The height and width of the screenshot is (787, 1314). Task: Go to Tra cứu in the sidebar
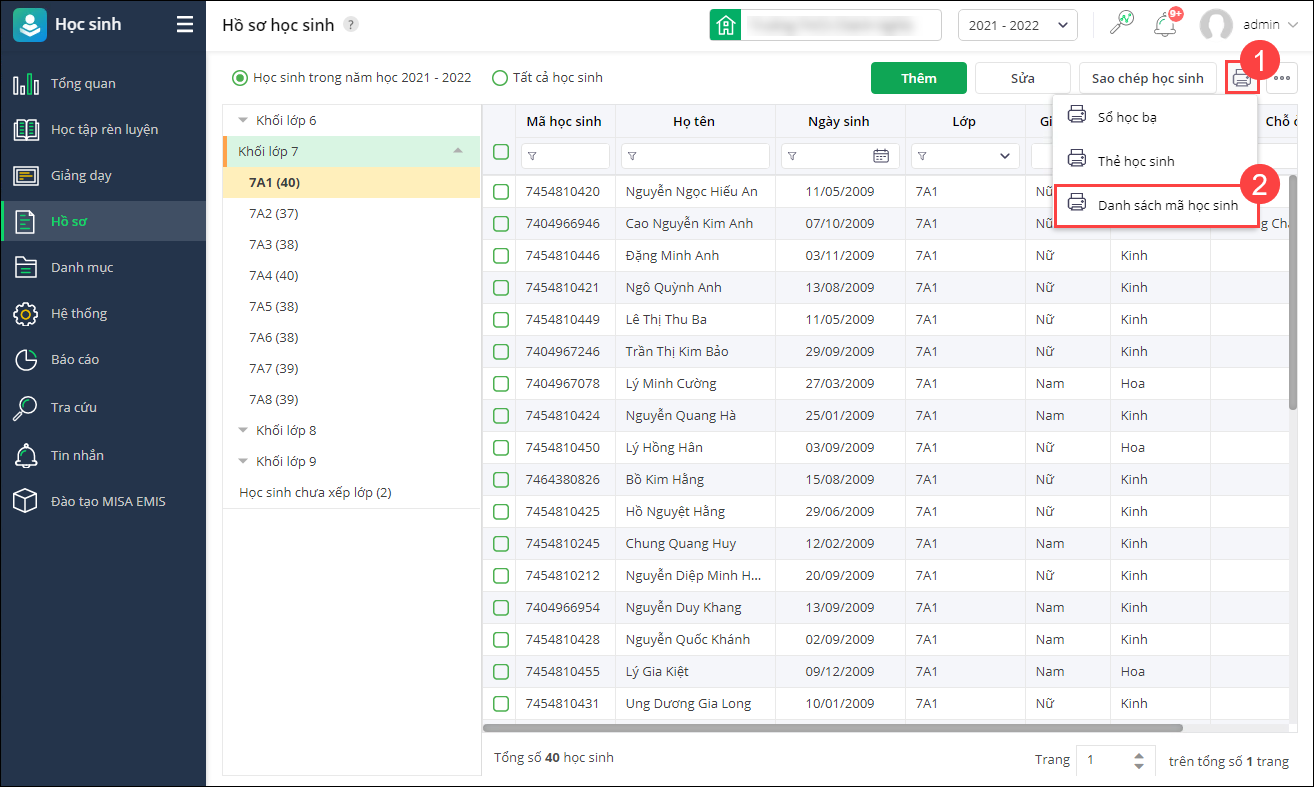[73, 407]
